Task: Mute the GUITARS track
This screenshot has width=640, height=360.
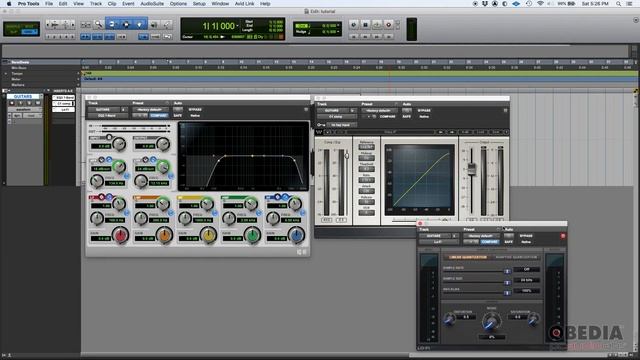Action: click(x=37, y=103)
